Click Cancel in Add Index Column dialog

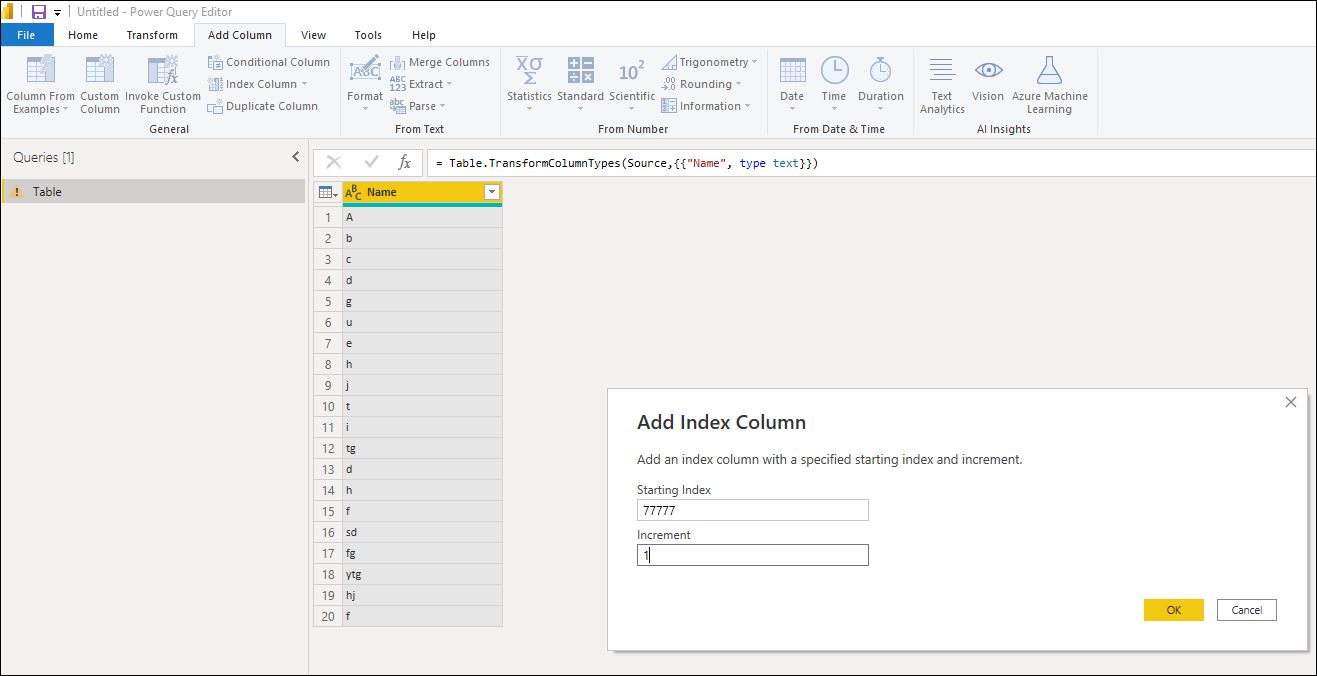(x=1247, y=610)
